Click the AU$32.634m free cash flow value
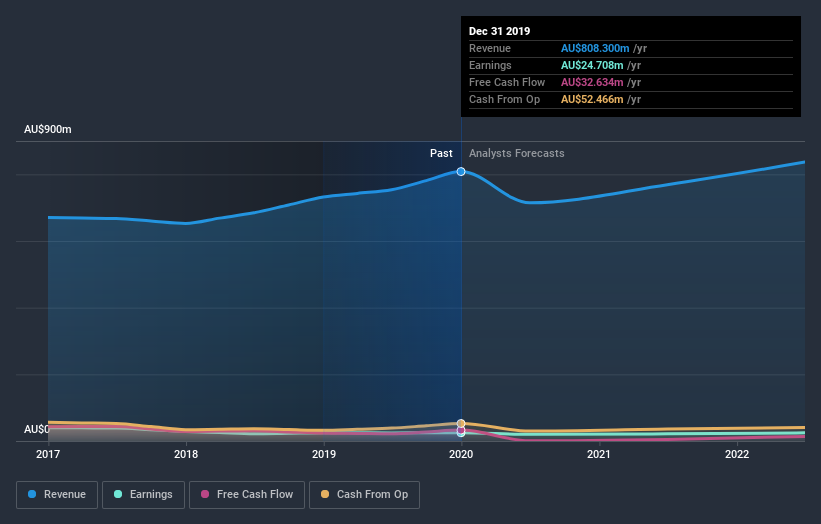Screen dimensions: 821x524 point(592,82)
